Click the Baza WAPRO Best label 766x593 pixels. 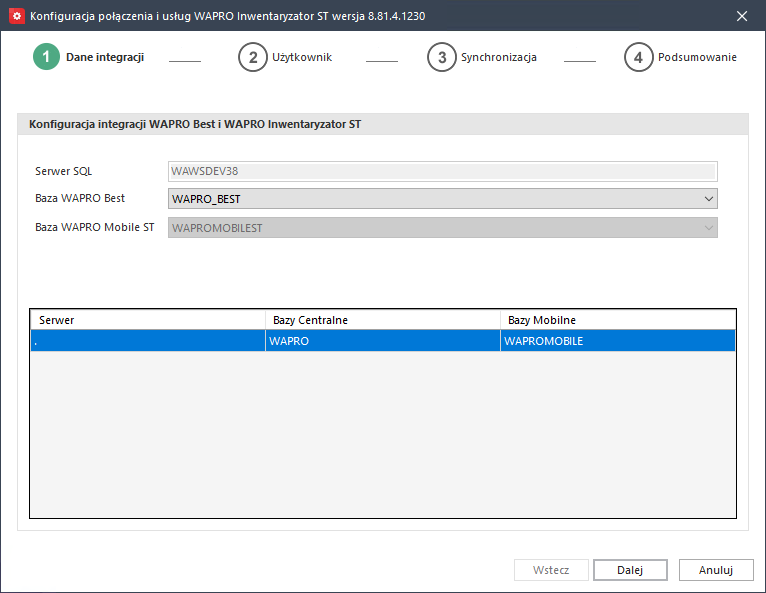(x=80, y=198)
